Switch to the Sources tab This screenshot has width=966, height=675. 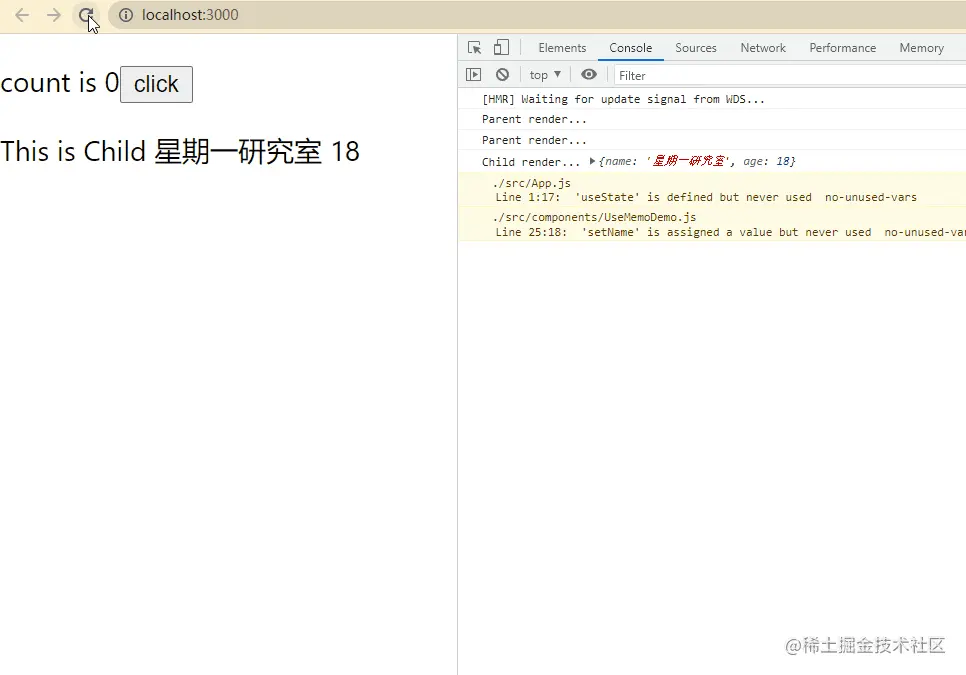pyautogui.click(x=696, y=48)
